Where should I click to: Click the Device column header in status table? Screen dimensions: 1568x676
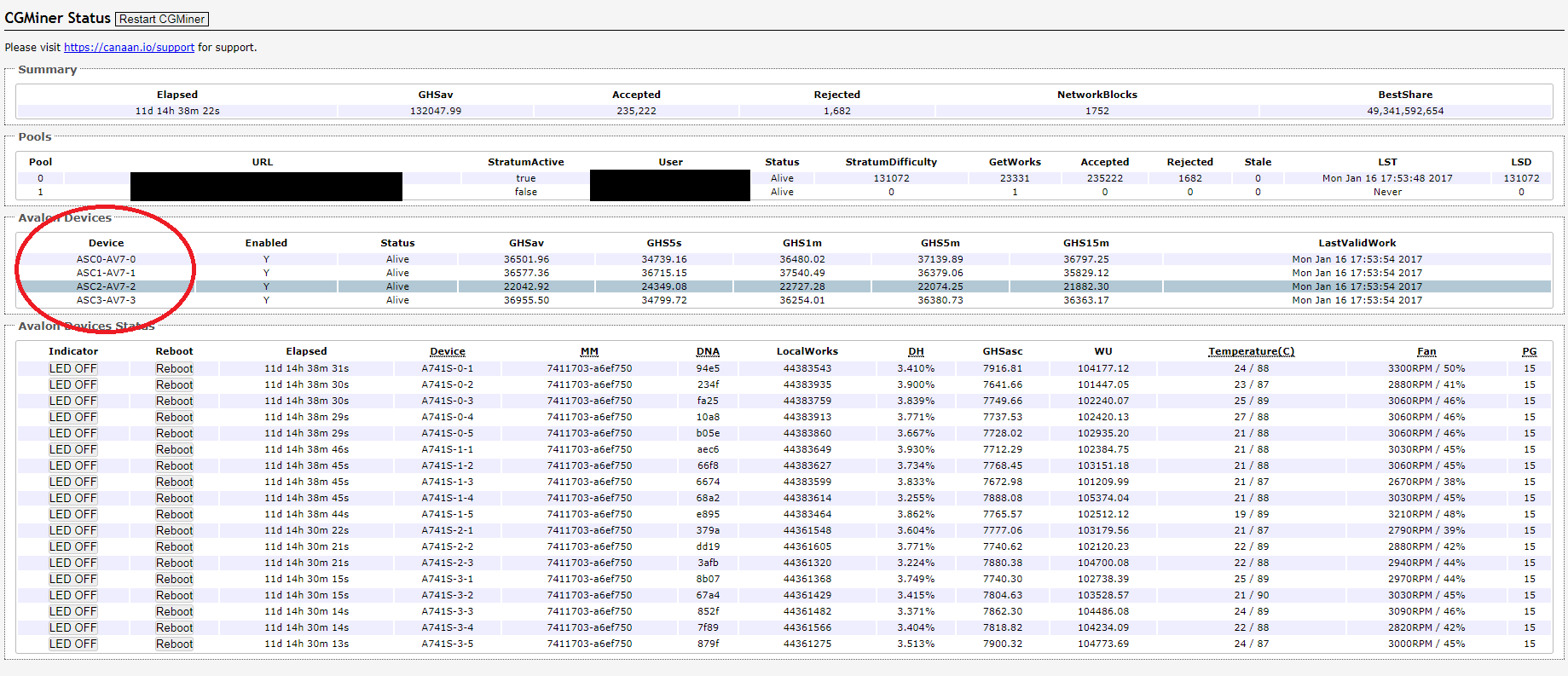point(448,351)
